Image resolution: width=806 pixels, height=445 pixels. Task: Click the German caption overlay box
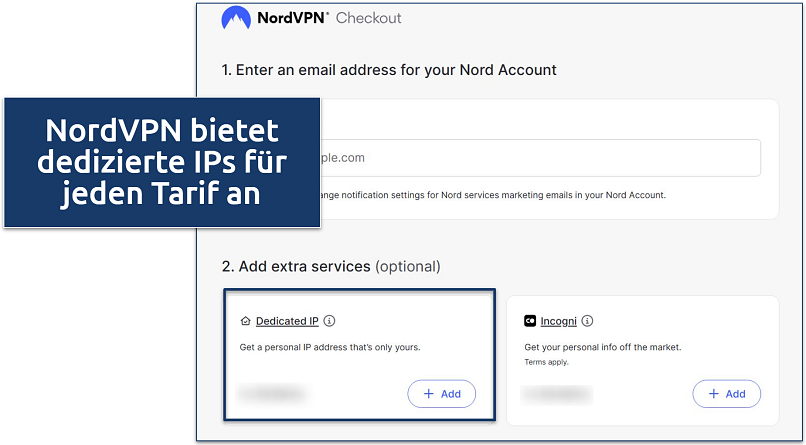tap(161, 162)
